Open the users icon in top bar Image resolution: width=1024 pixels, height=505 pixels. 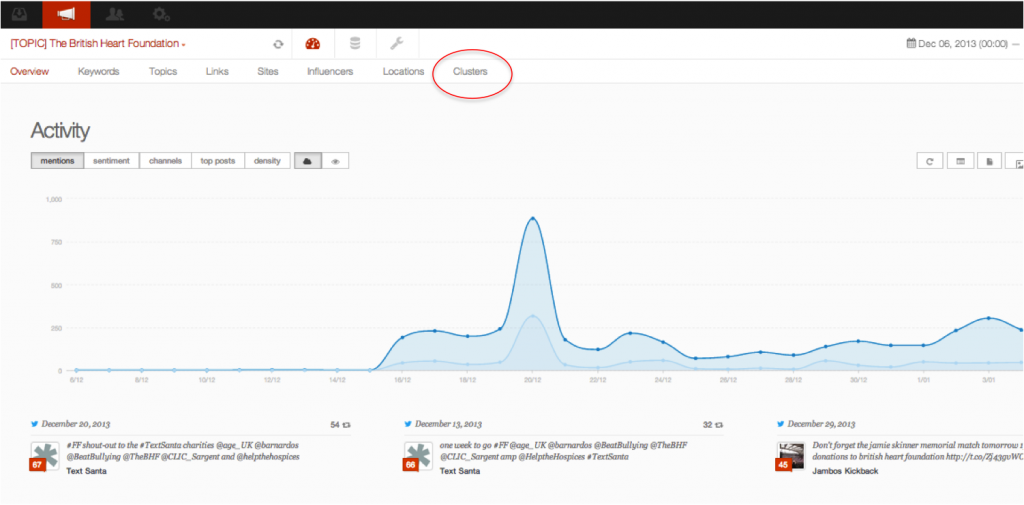pos(114,14)
